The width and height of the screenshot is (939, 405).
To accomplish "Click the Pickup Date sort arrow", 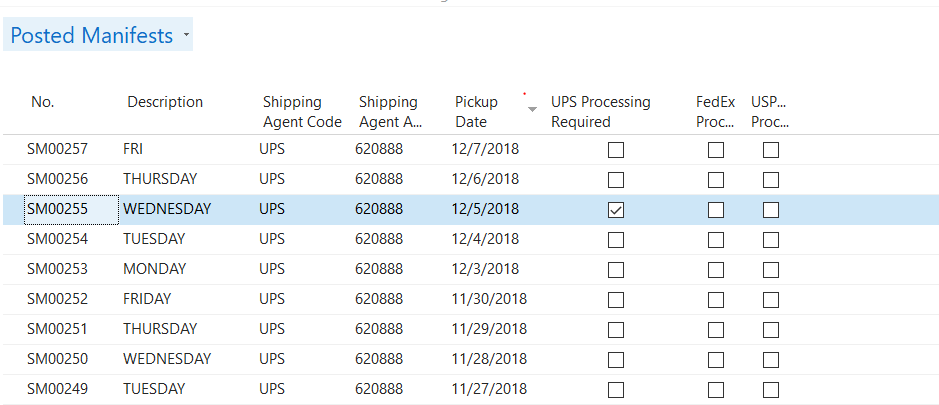I will [x=532, y=108].
